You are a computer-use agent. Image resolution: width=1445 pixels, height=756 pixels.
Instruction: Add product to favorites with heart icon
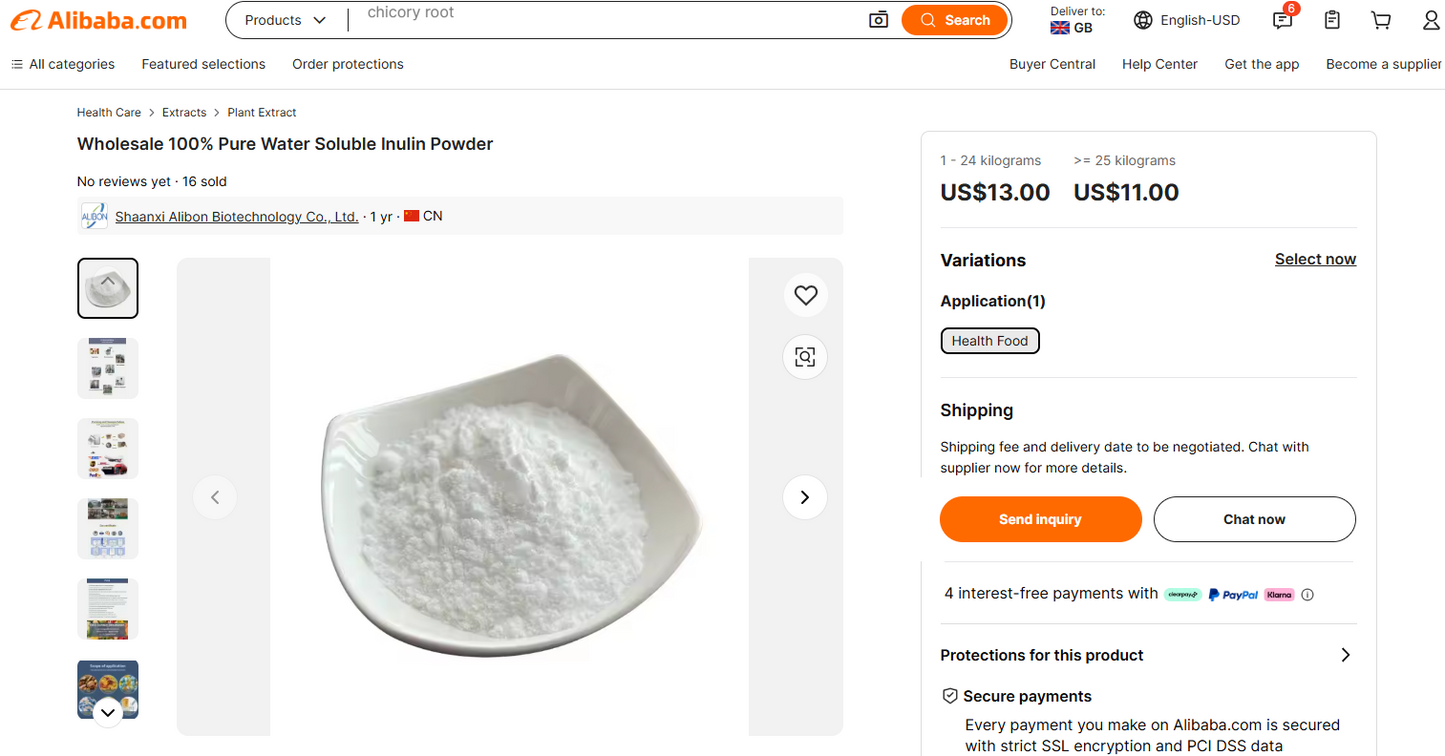pos(805,295)
